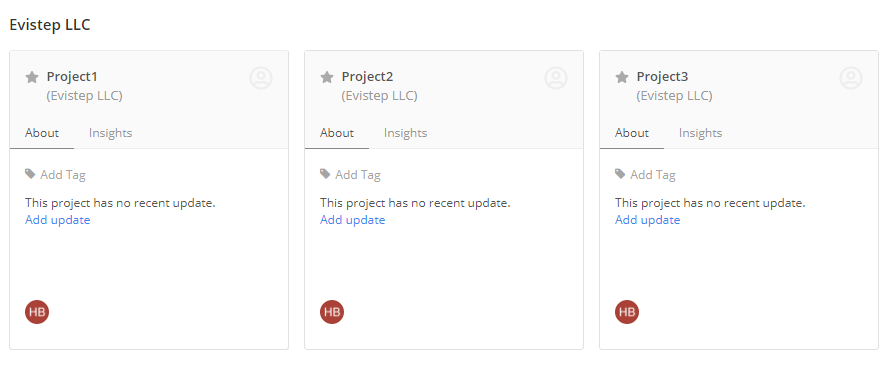
Task: Click the tag icon in Project1 card
Action: [30, 174]
